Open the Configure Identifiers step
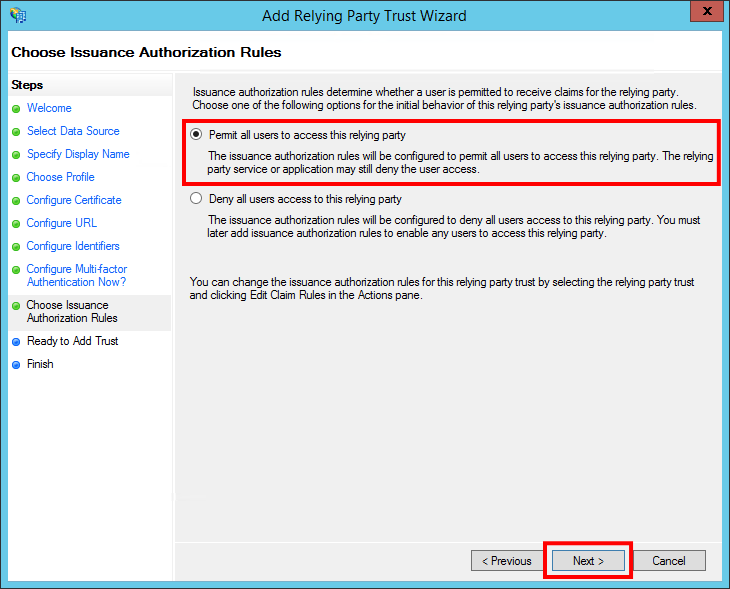Screen dimensions: 730x589 73,246
